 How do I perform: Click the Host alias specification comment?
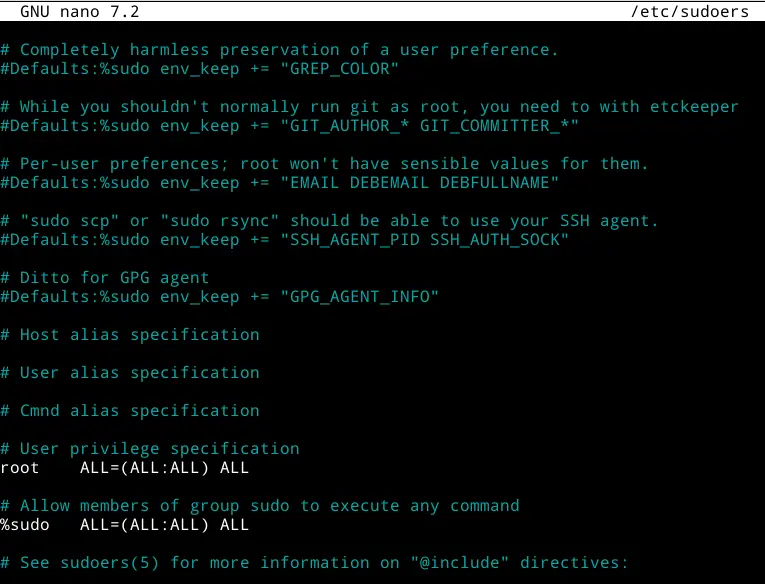(x=130, y=335)
